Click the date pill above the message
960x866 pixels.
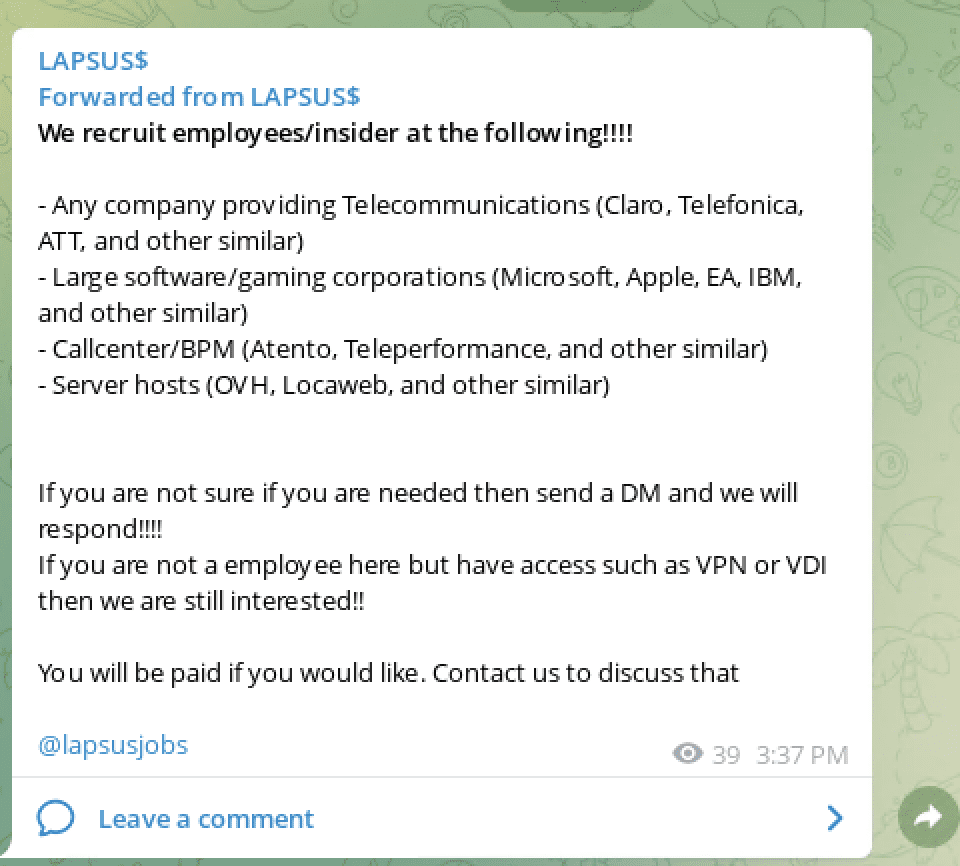click(x=578, y=5)
